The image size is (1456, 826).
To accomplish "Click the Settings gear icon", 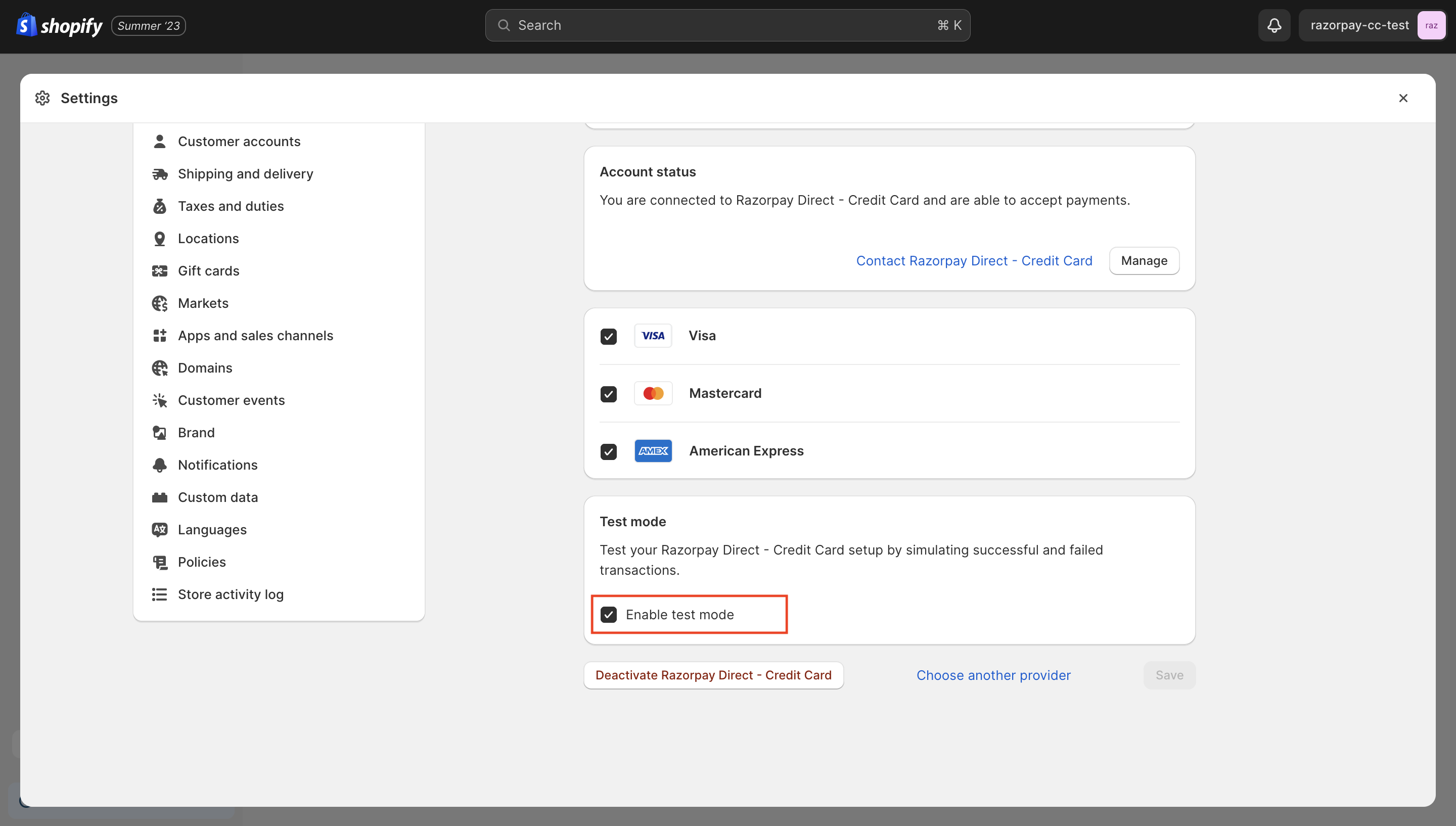I will pyautogui.click(x=42, y=98).
